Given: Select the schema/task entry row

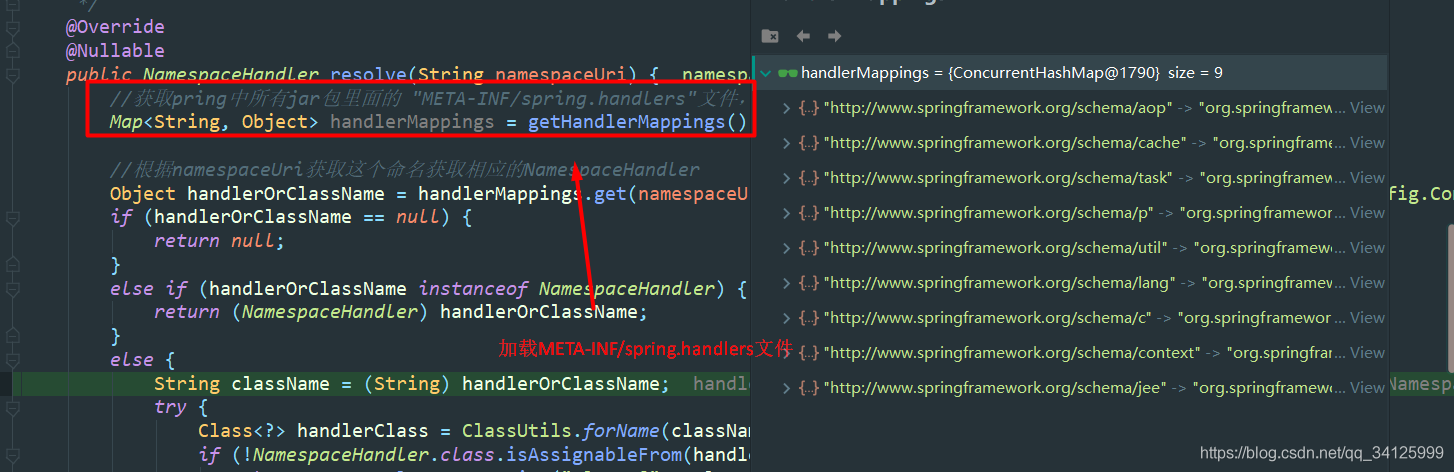Looking at the screenshot, I should tap(1069, 178).
